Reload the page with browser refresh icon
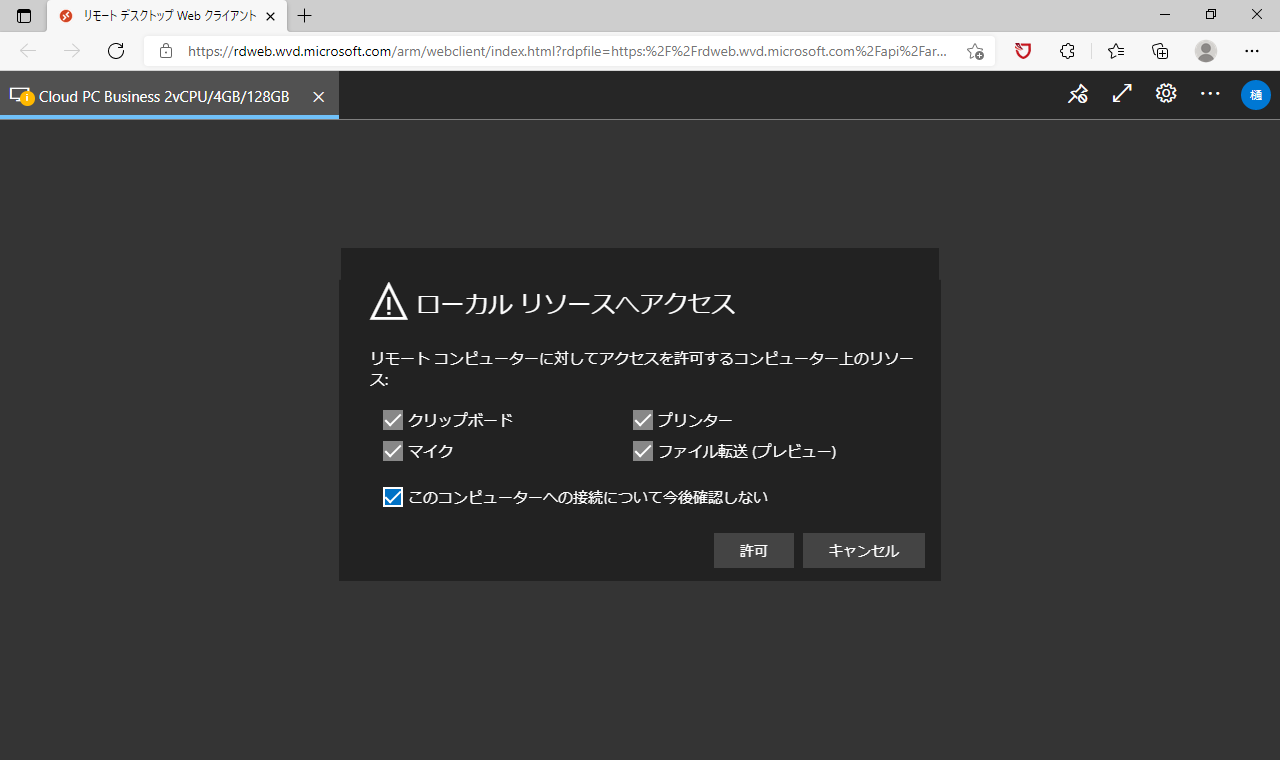This screenshot has width=1280, height=760. 116,51
